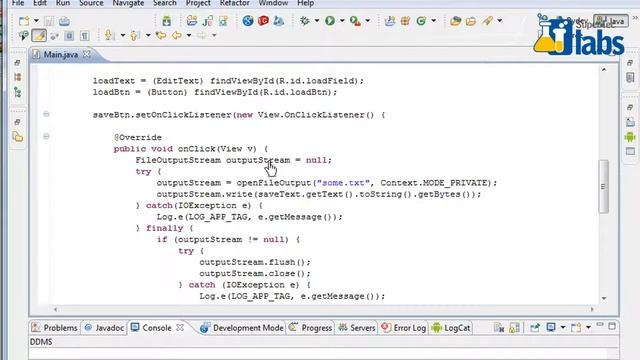Viewport: 640px width, 360px height.
Task: Toggle Block Selection Mode button
Action: pos(69,36)
